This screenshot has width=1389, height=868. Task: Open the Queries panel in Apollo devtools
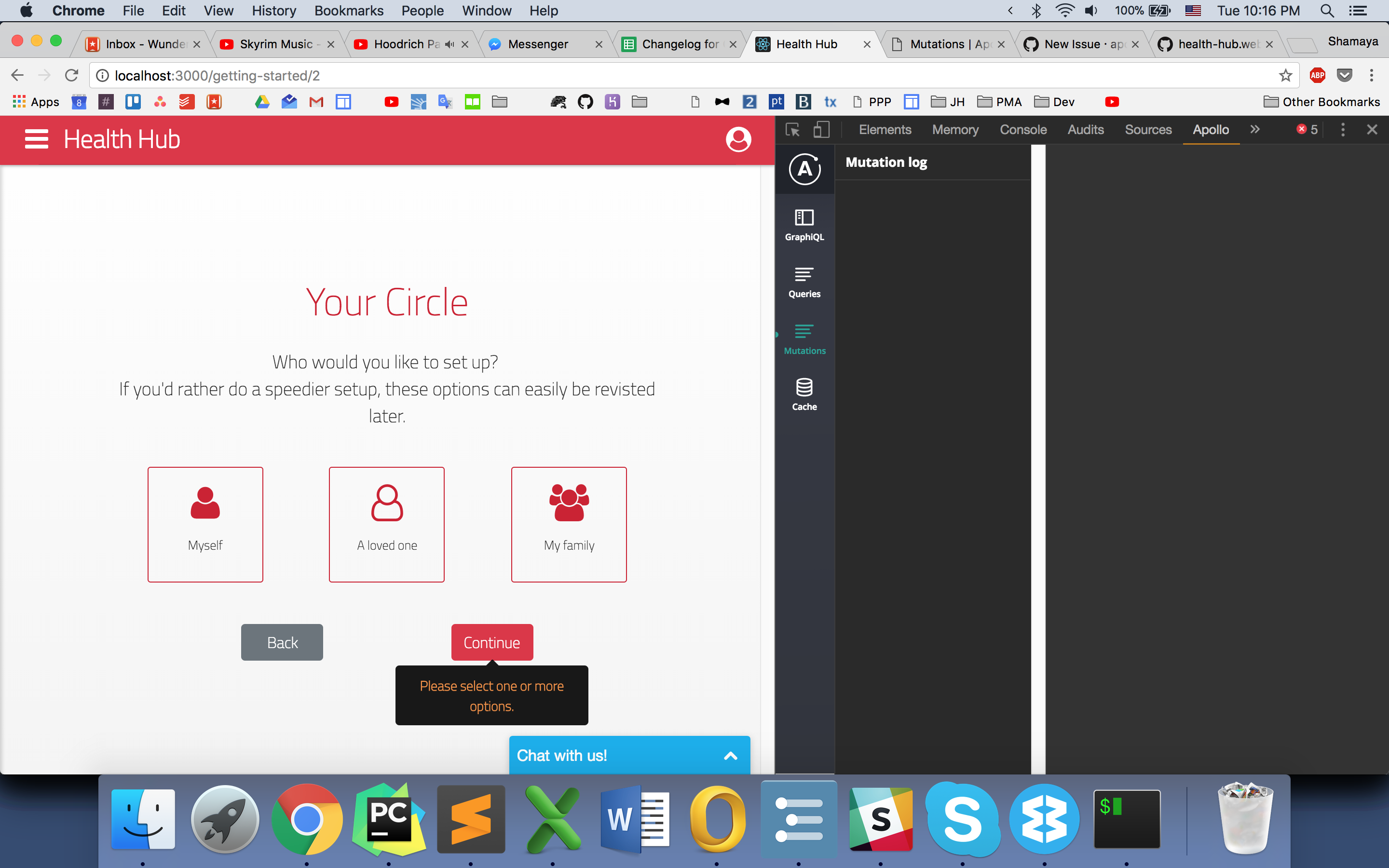click(804, 282)
